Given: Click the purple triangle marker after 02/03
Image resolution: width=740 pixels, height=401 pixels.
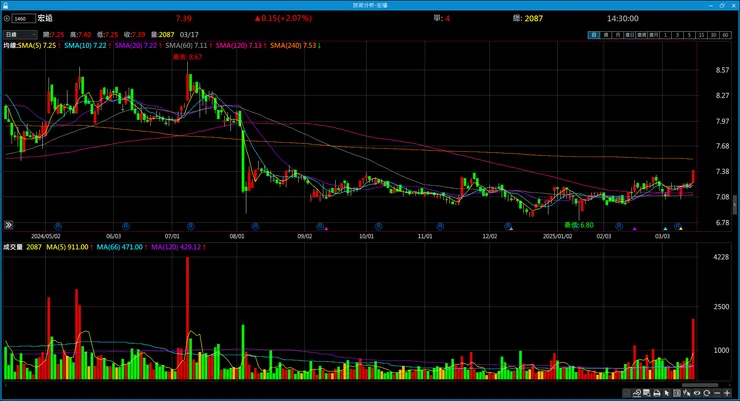Looking at the screenshot, I should pyautogui.click(x=634, y=229).
